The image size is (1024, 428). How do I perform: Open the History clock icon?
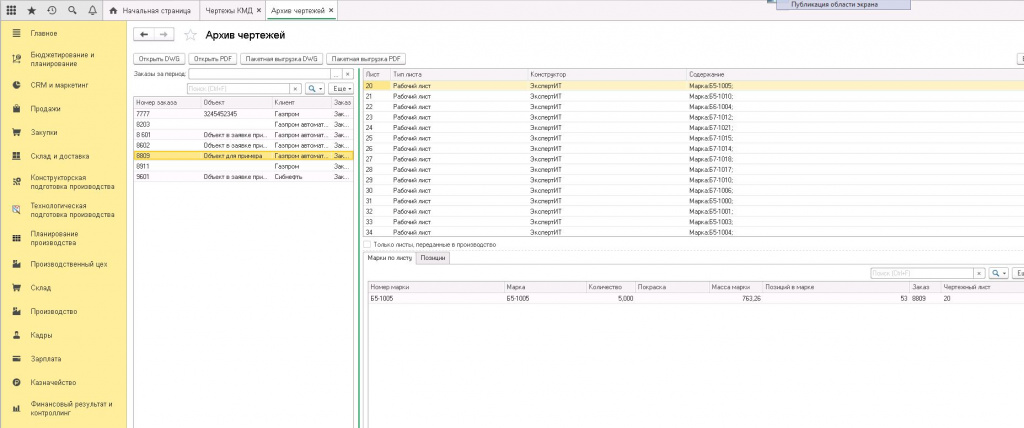(x=52, y=10)
